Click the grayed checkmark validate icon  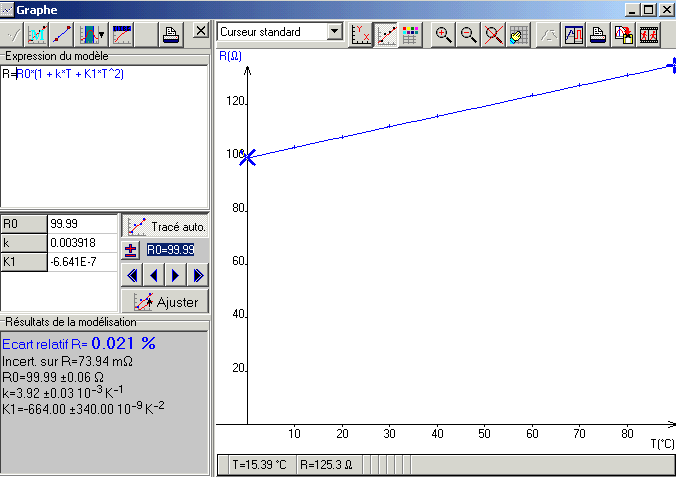coord(13,35)
